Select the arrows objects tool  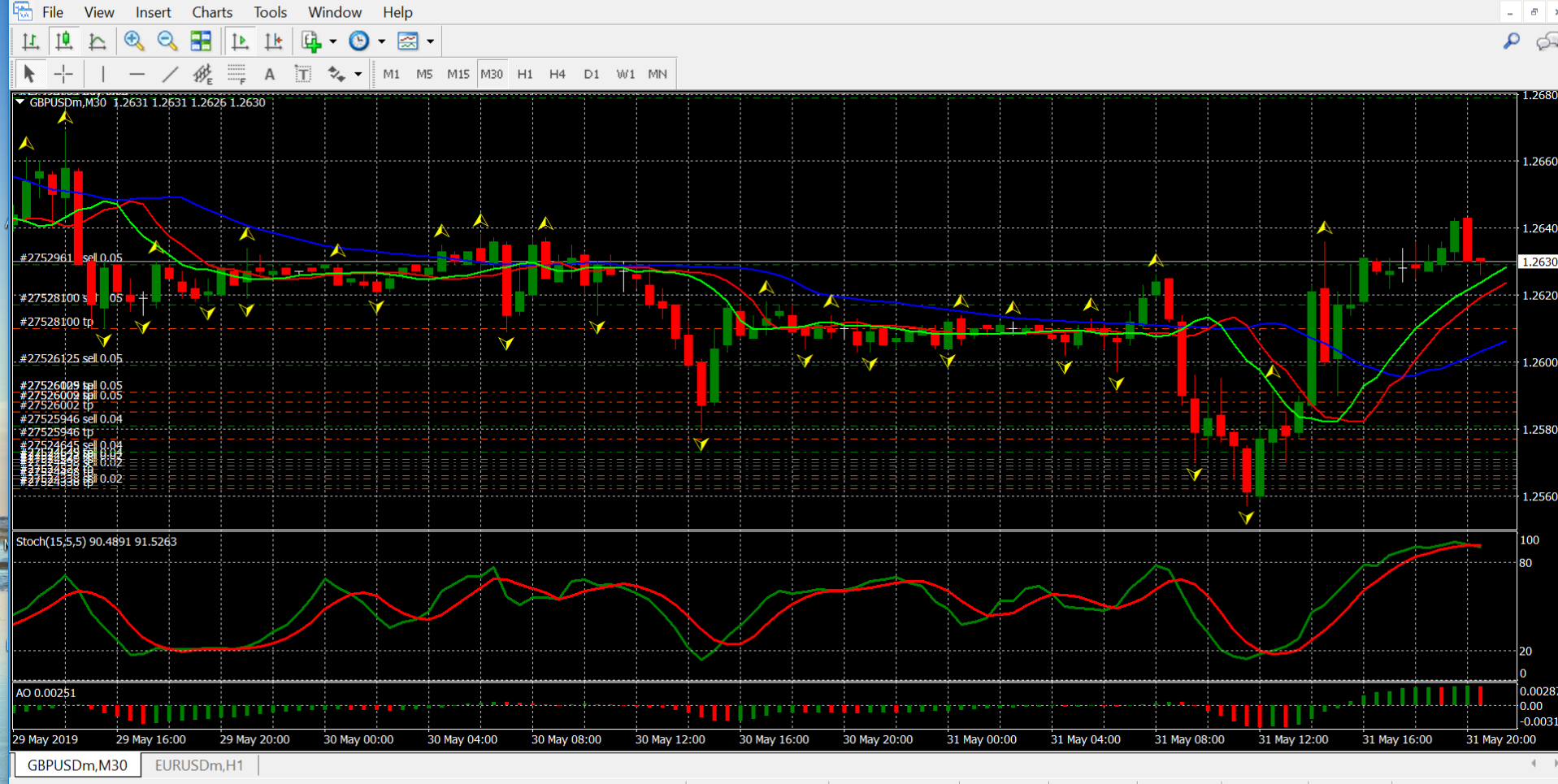pos(336,74)
